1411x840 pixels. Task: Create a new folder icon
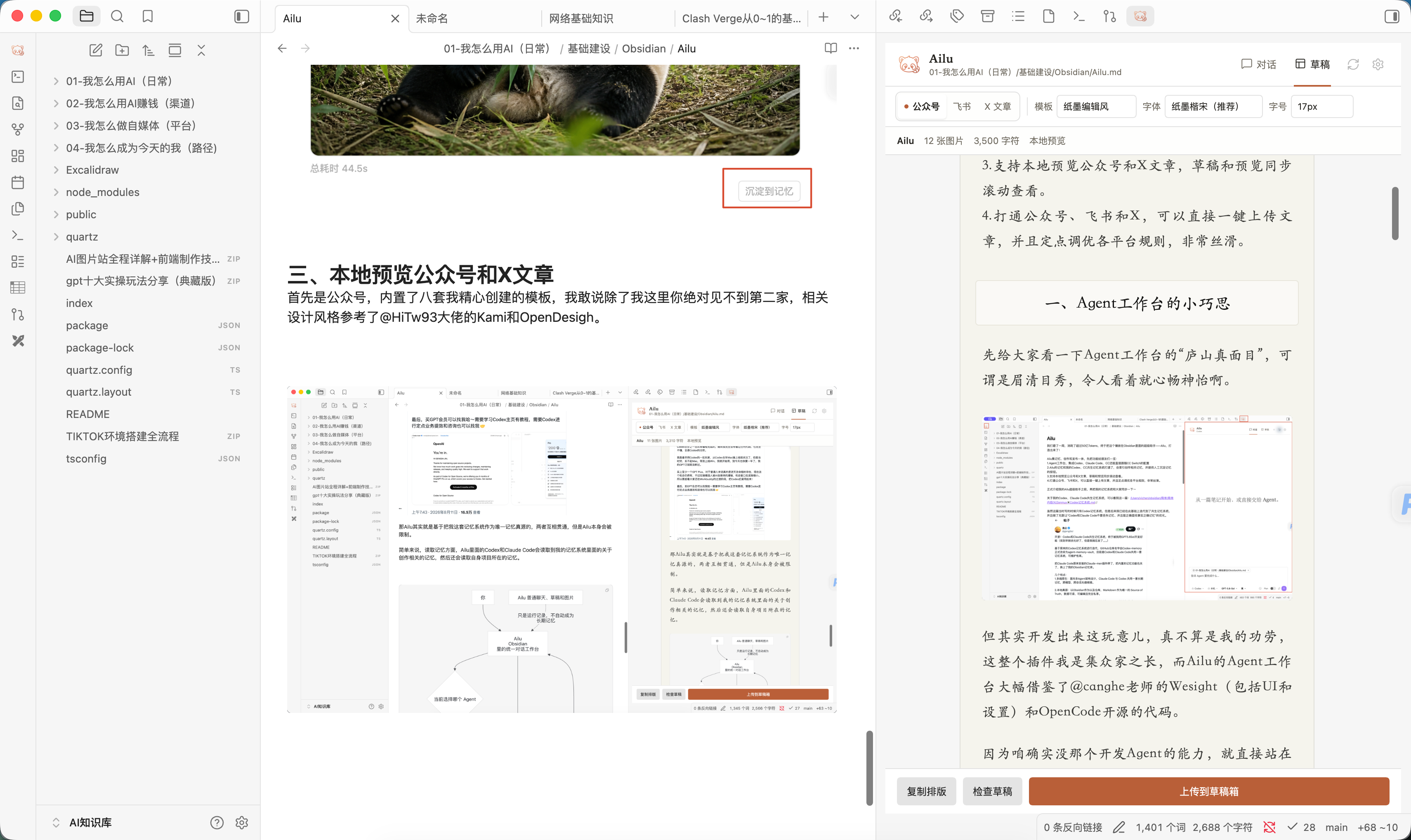pyautogui.click(x=122, y=50)
